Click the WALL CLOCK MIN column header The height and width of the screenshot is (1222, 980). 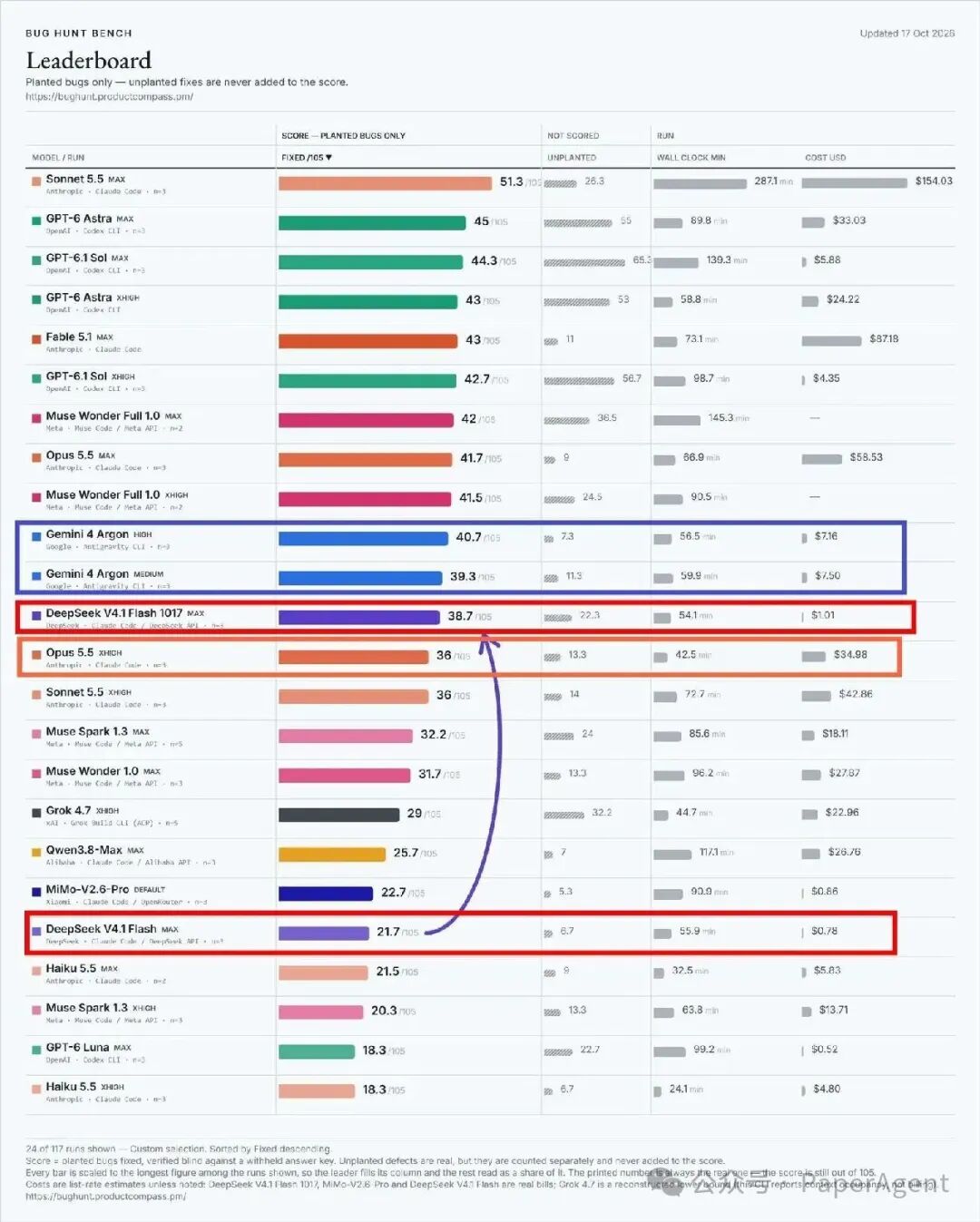click(x=691, y=158)
